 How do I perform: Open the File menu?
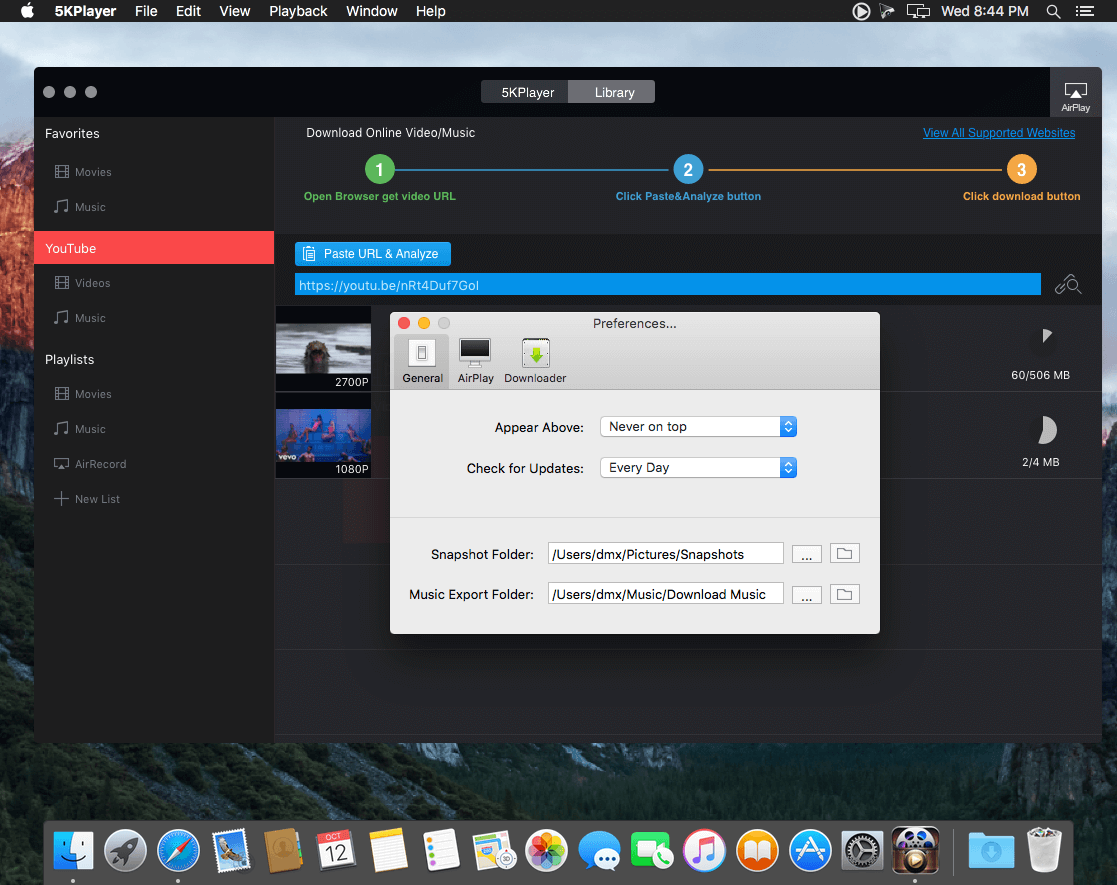tap(146, 11)
